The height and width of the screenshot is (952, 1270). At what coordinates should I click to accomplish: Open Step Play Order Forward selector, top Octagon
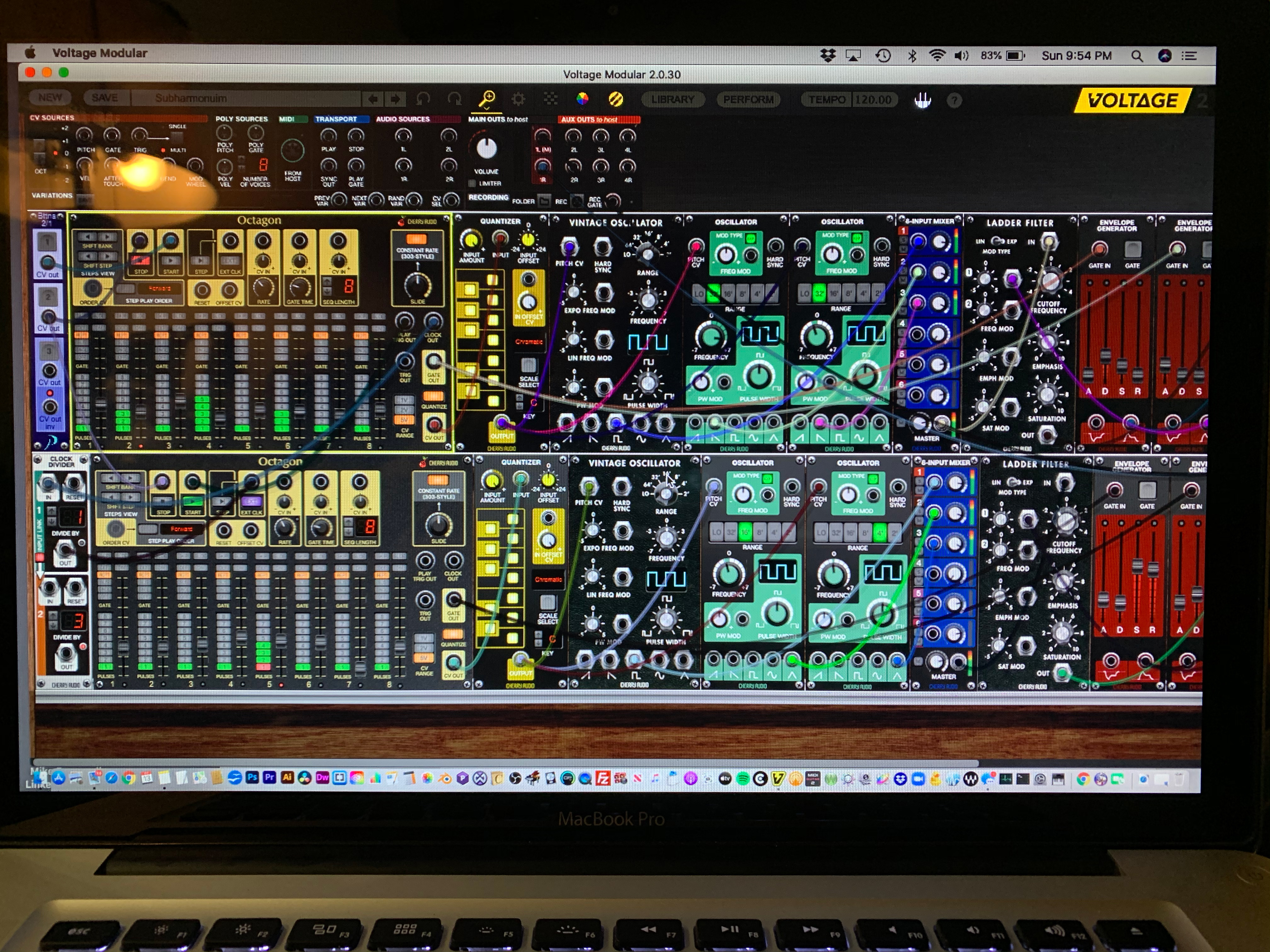click(x=160, y=288)
